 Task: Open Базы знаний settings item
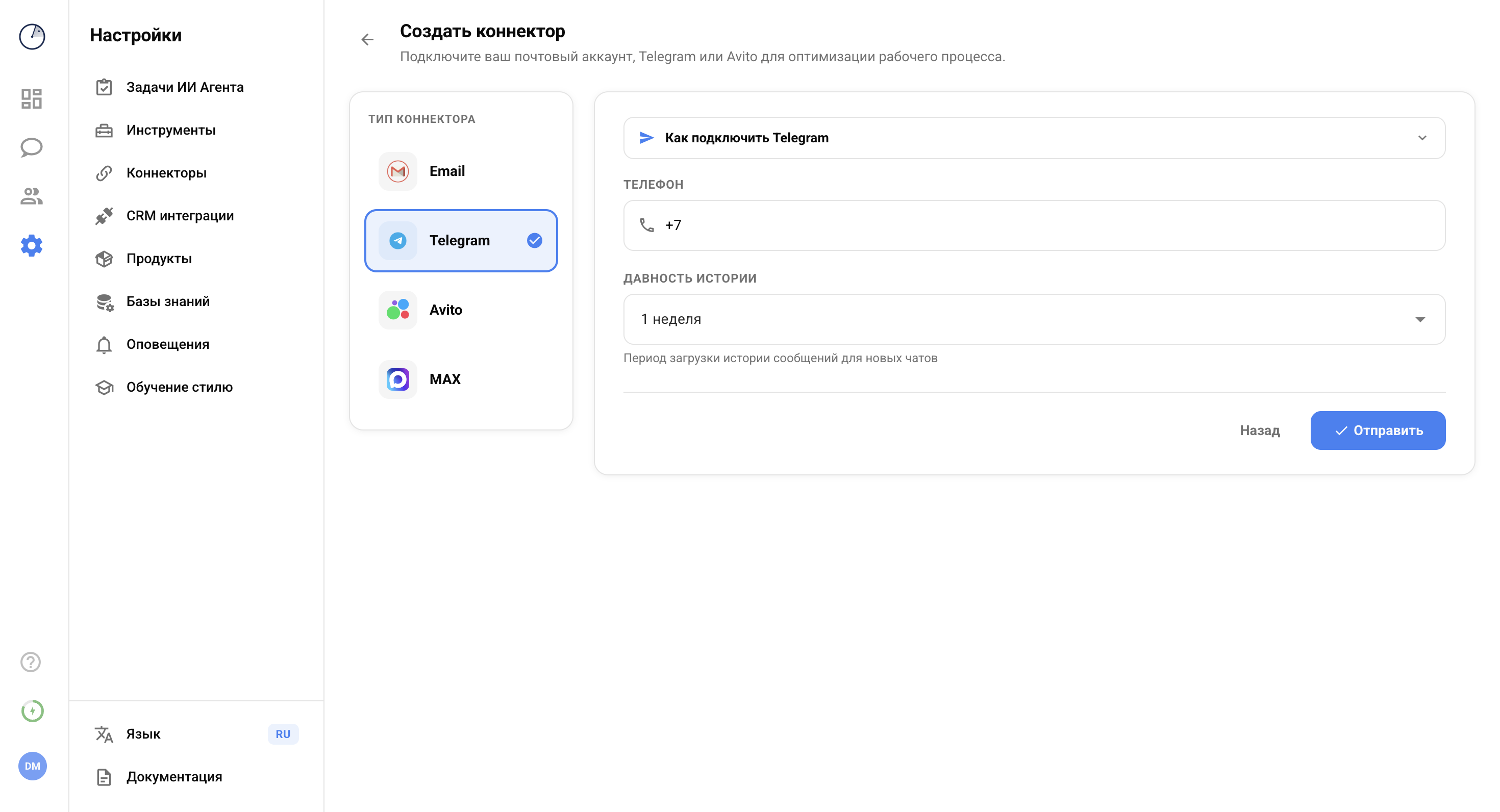click(x=168, y=301)
